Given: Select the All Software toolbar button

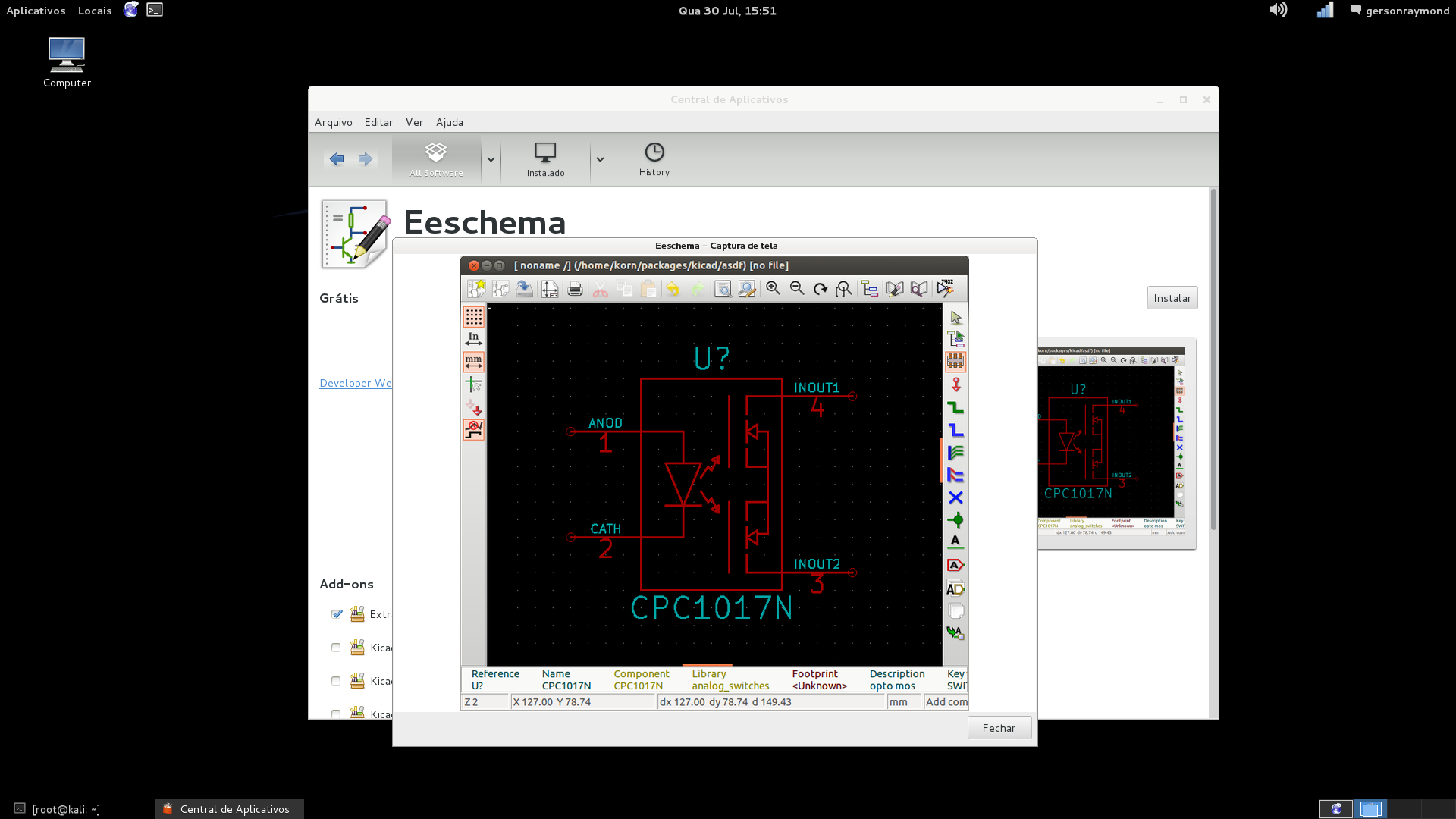Looking at the screenshot, I should pyautogui.click(x=436, y=159).
